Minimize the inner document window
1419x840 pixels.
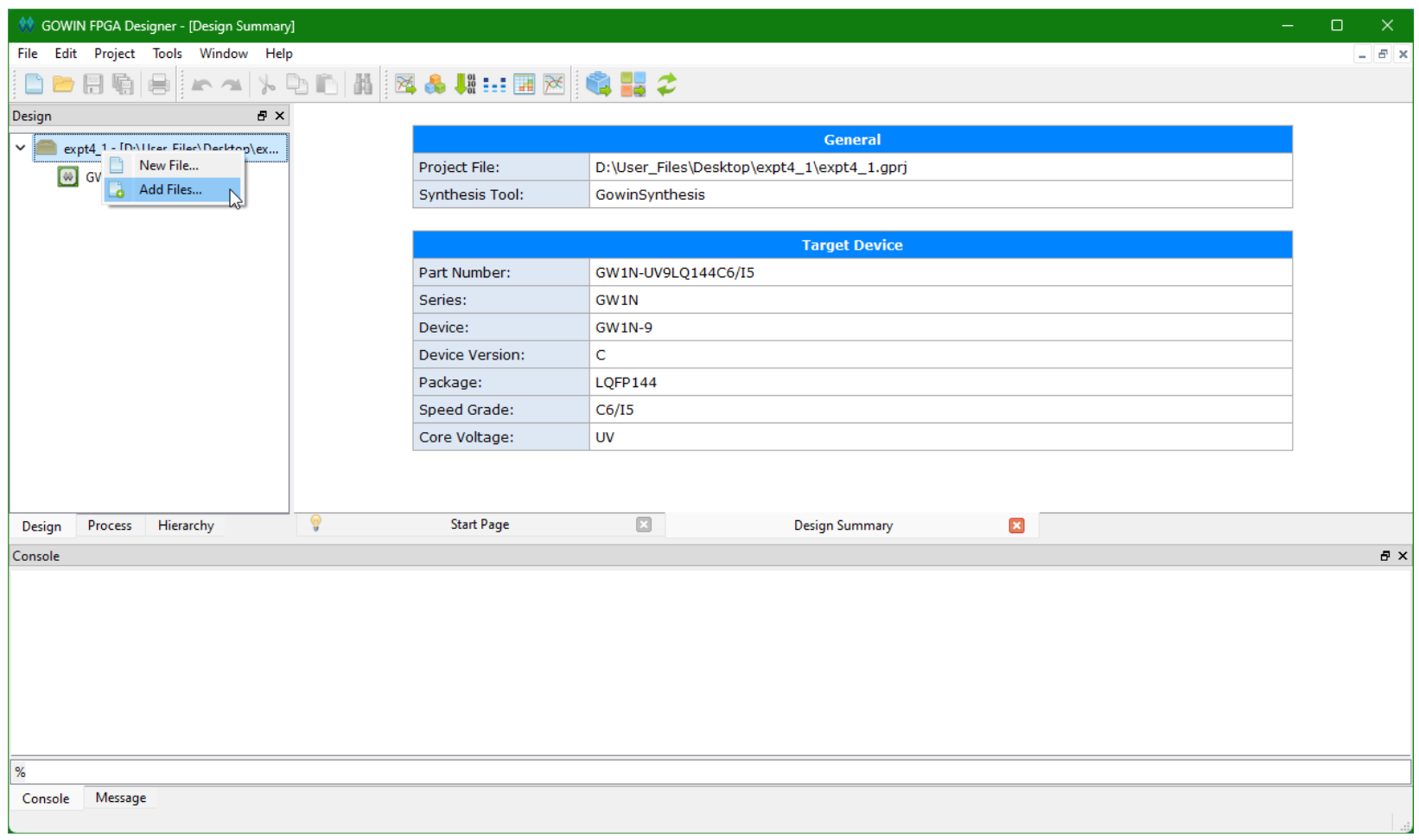[x=1363, y=54]
